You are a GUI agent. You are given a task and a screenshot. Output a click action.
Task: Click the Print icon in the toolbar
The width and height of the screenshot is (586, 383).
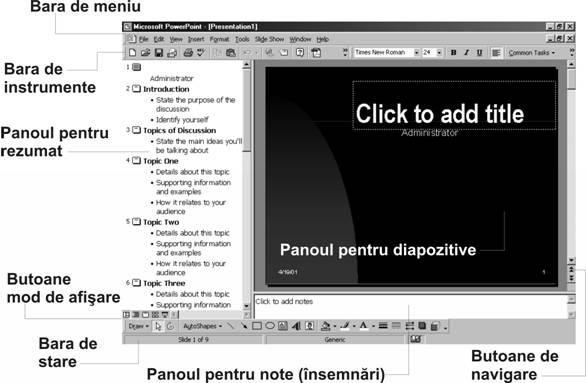point(188,53)
